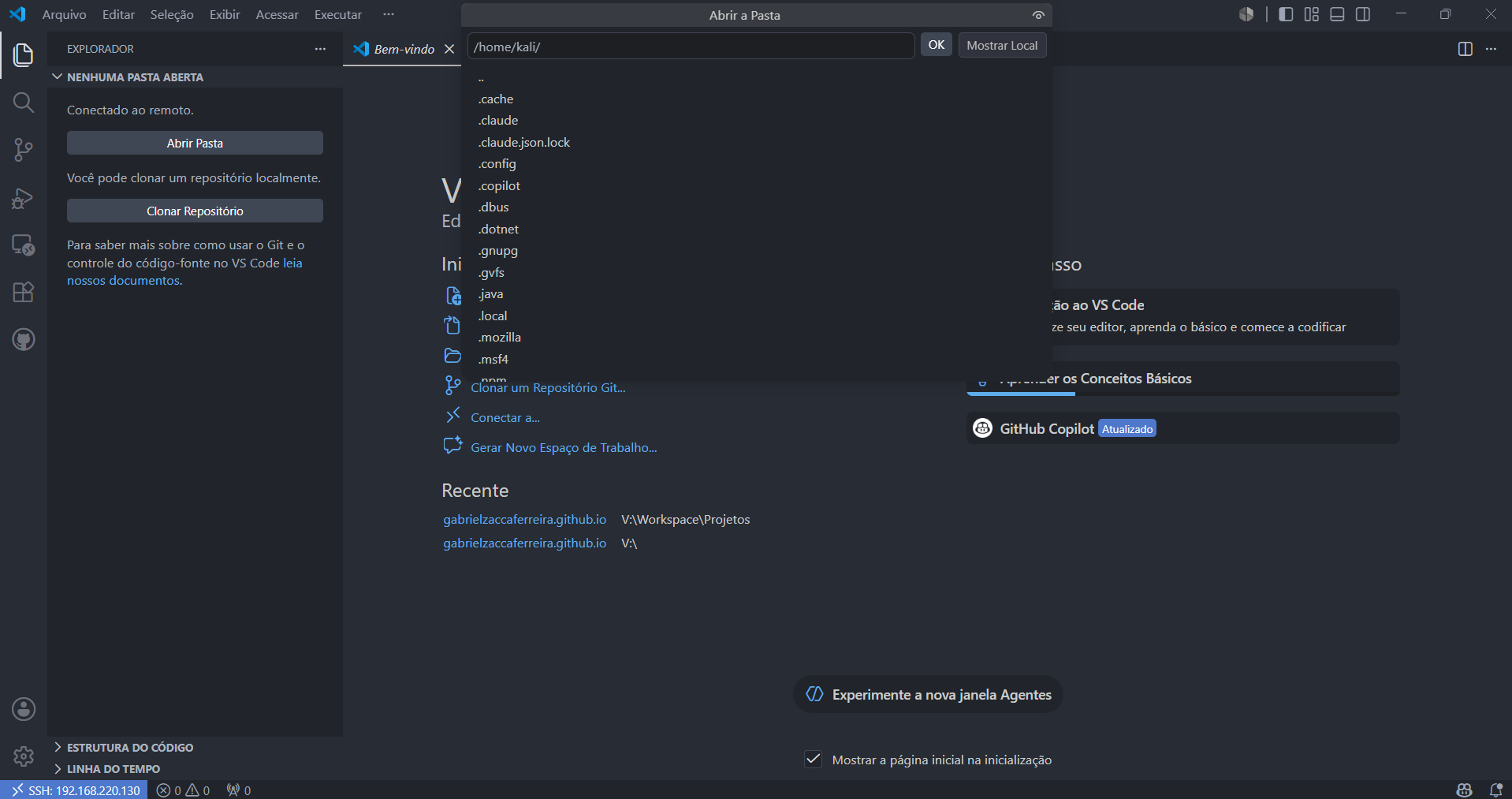Select the .cache folder entry
This screenshot has height=799, width=1512.
tap(757, 99)
